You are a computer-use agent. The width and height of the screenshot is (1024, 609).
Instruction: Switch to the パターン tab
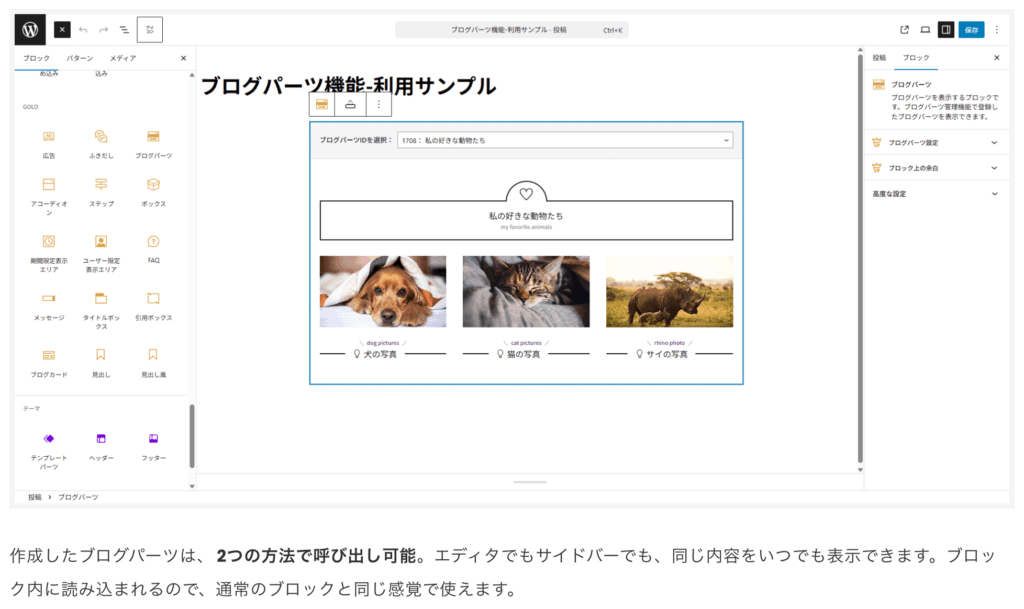pos(80,58)
